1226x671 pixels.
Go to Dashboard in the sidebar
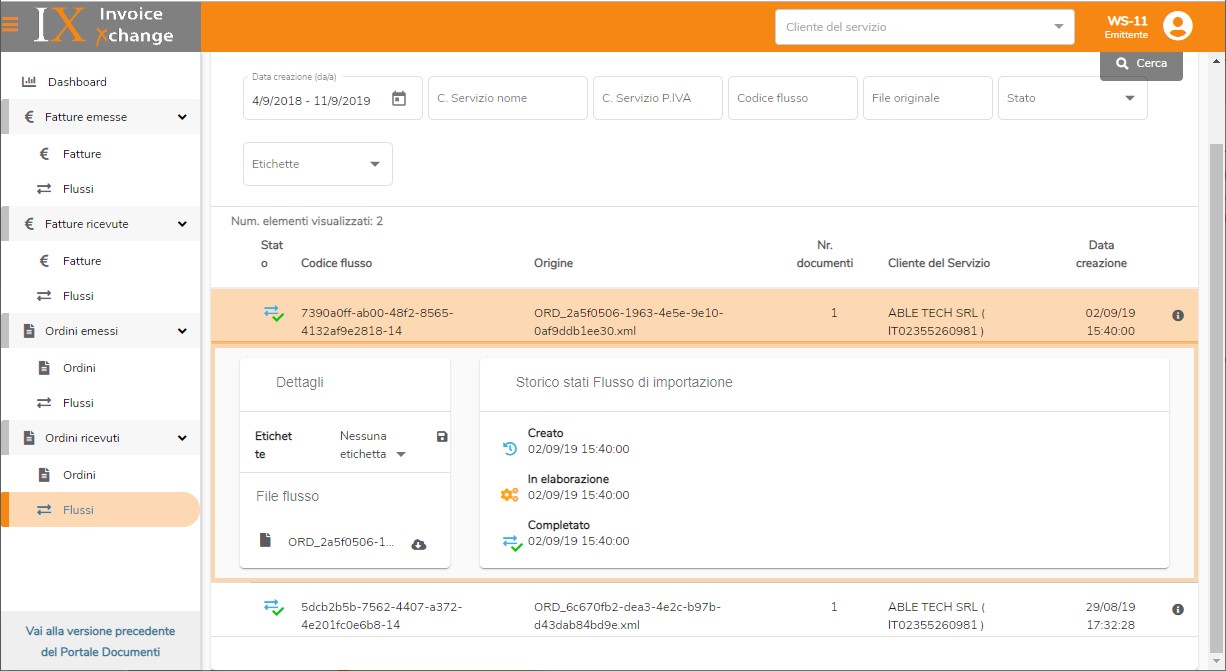(x=77, y=82)
